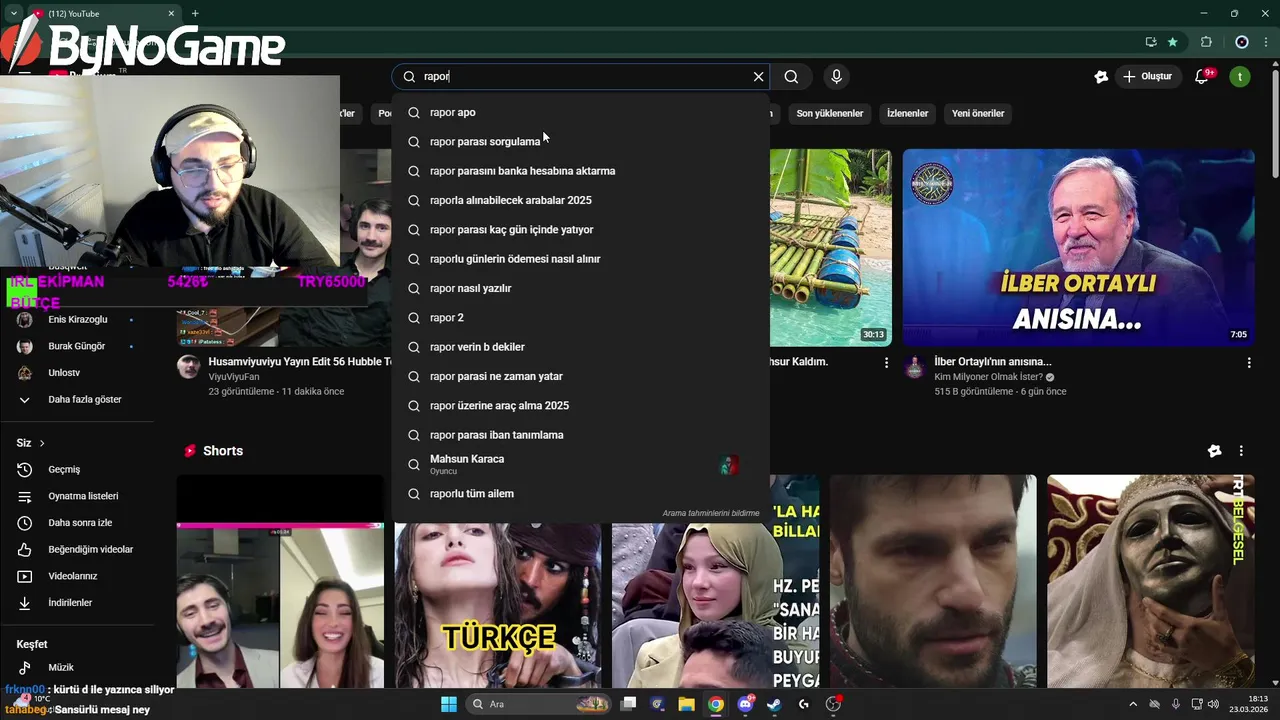This screenshot has width=1280, height=720.
Task: Open Chrome's three-dot menu
Action: [1266, 42]
